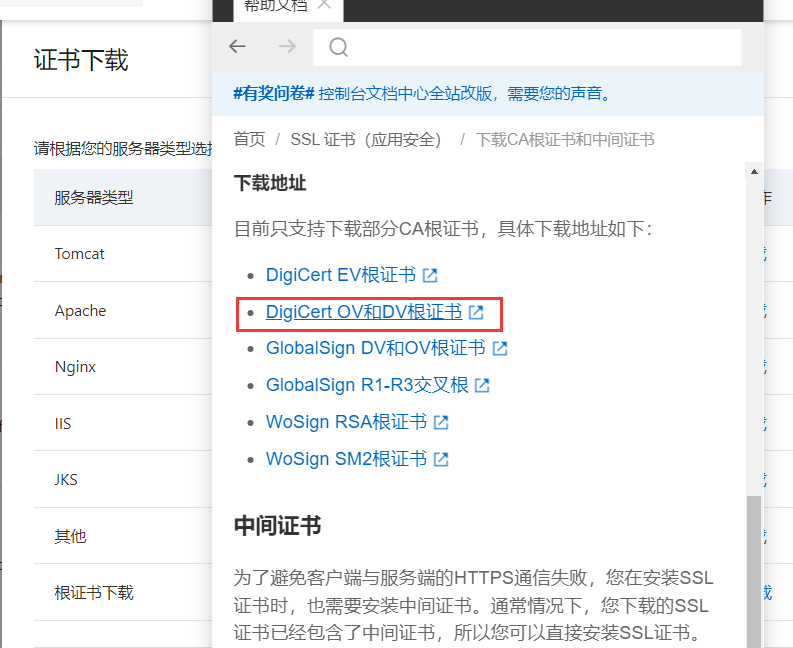Select the 其他 server type row
793x648 pixels.
pyautogui.click(x=123, y=536)
